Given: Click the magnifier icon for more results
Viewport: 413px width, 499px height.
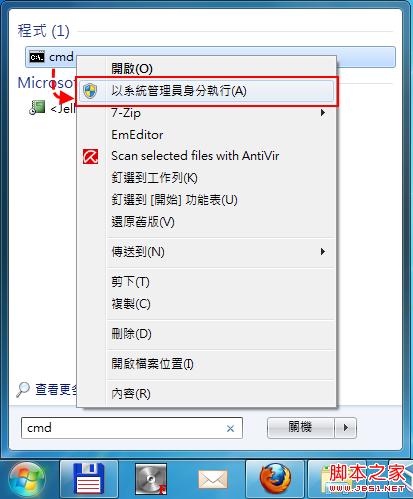Looking at the screenshot, I should 23,389.
